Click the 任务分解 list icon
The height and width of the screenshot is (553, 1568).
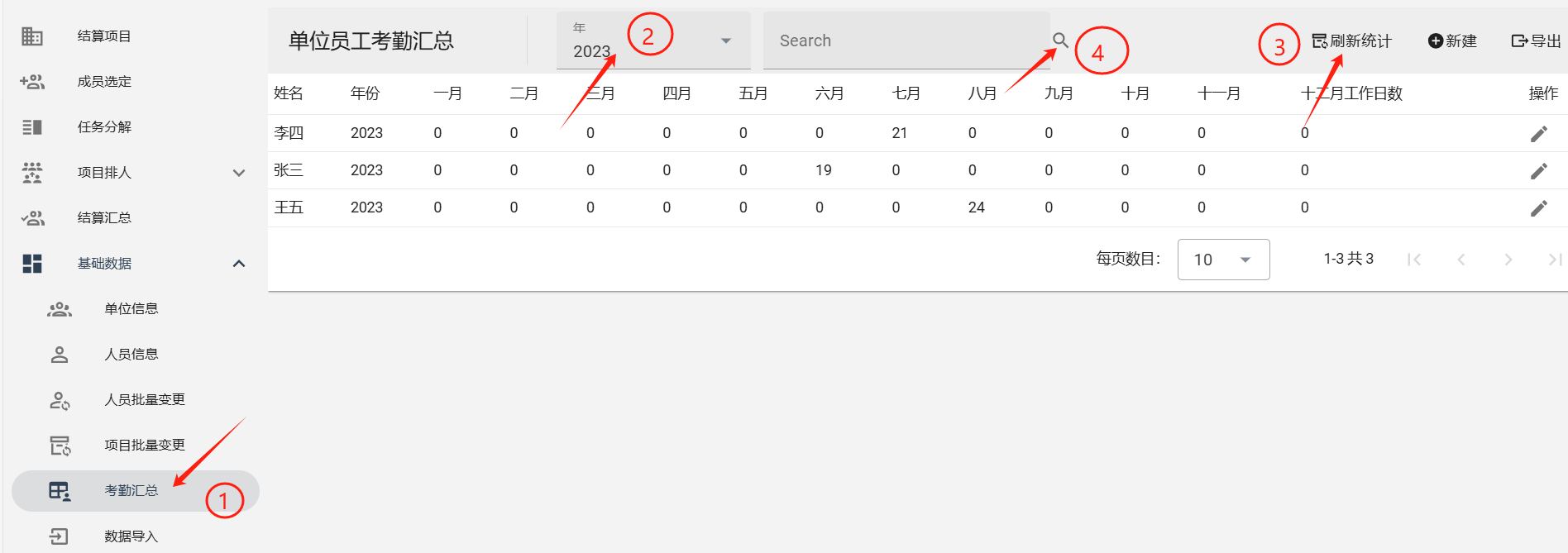click(x=32, y=127)
